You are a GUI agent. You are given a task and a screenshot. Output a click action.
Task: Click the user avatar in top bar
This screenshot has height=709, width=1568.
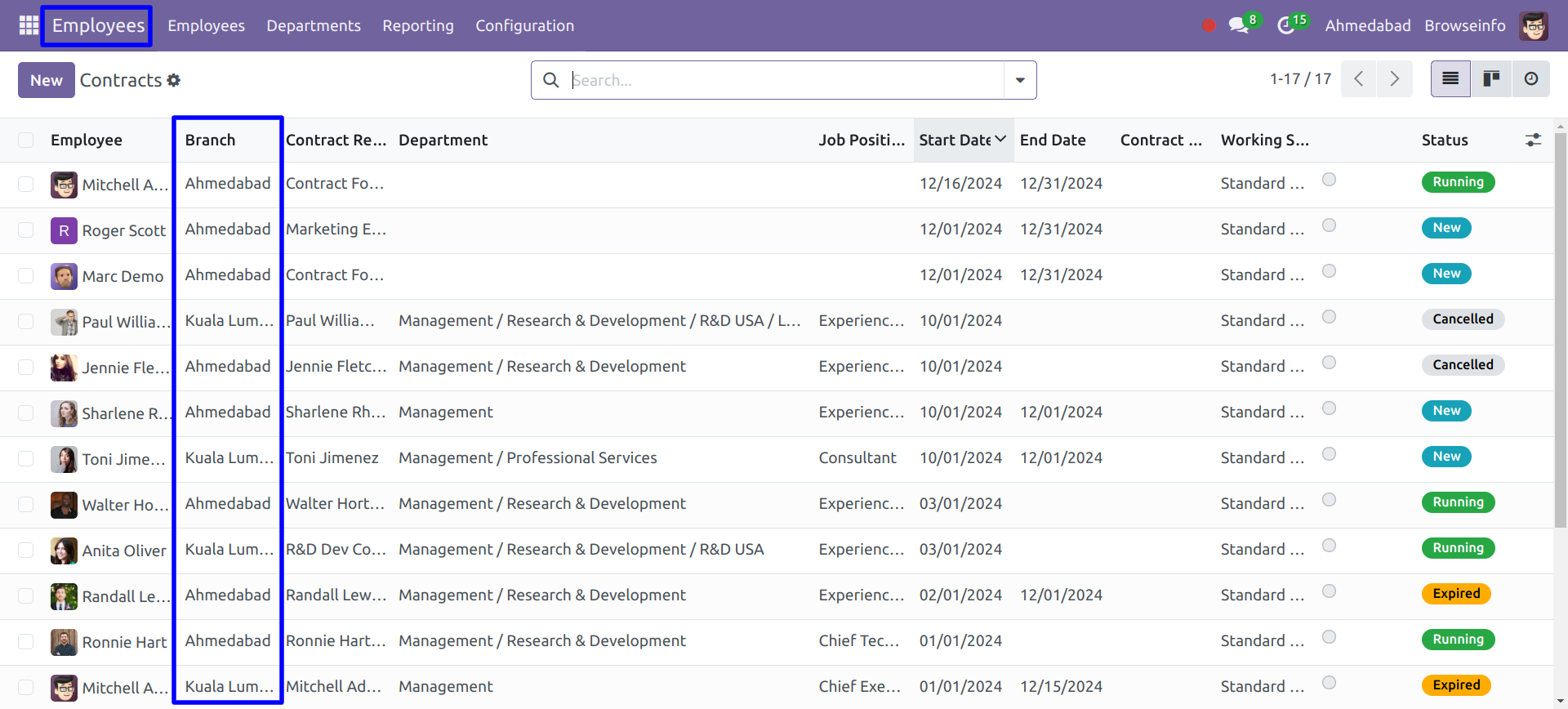(1534, 25)
